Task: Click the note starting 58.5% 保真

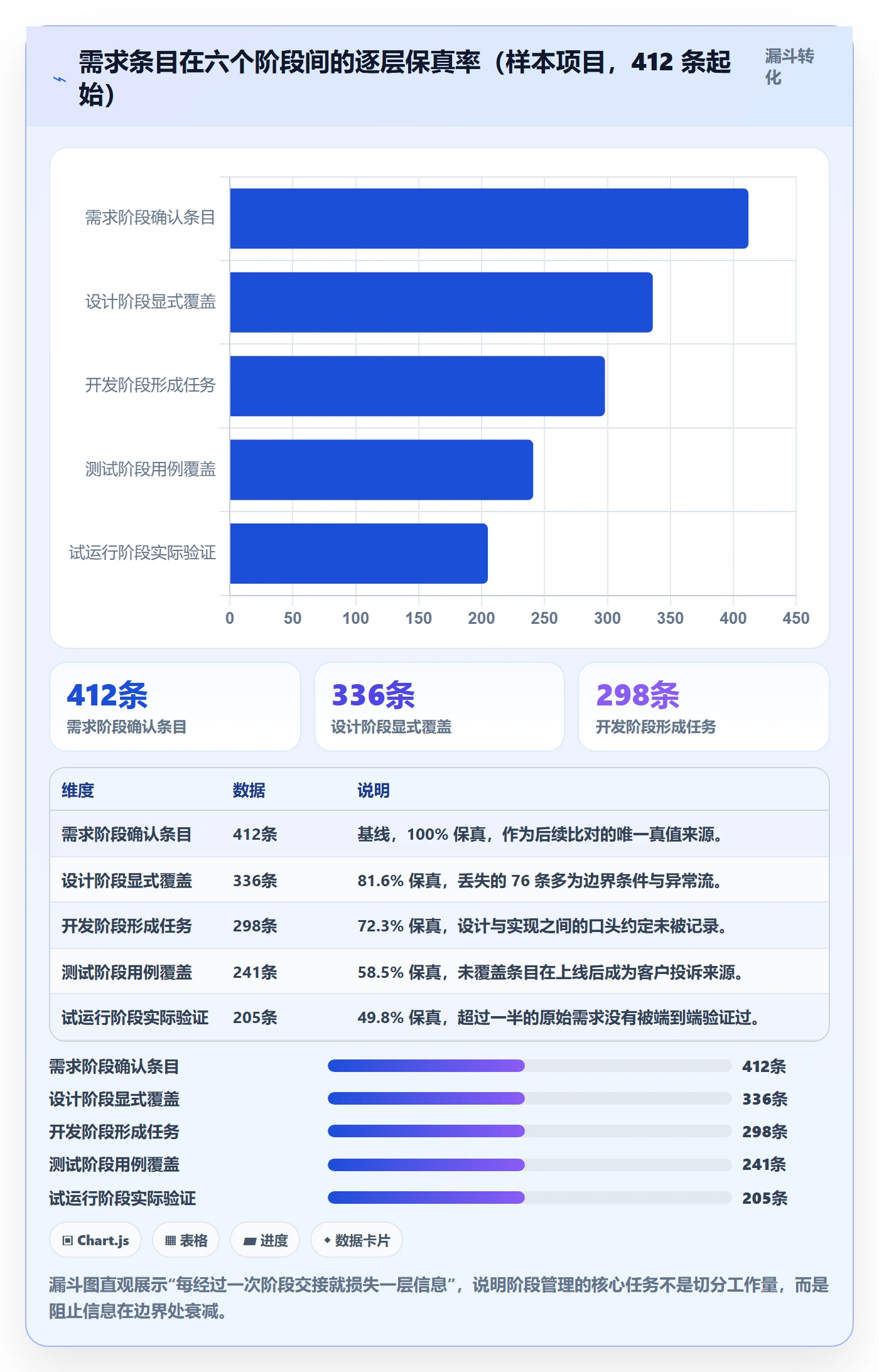Action: pyautogui.click(x=551, y=972)
